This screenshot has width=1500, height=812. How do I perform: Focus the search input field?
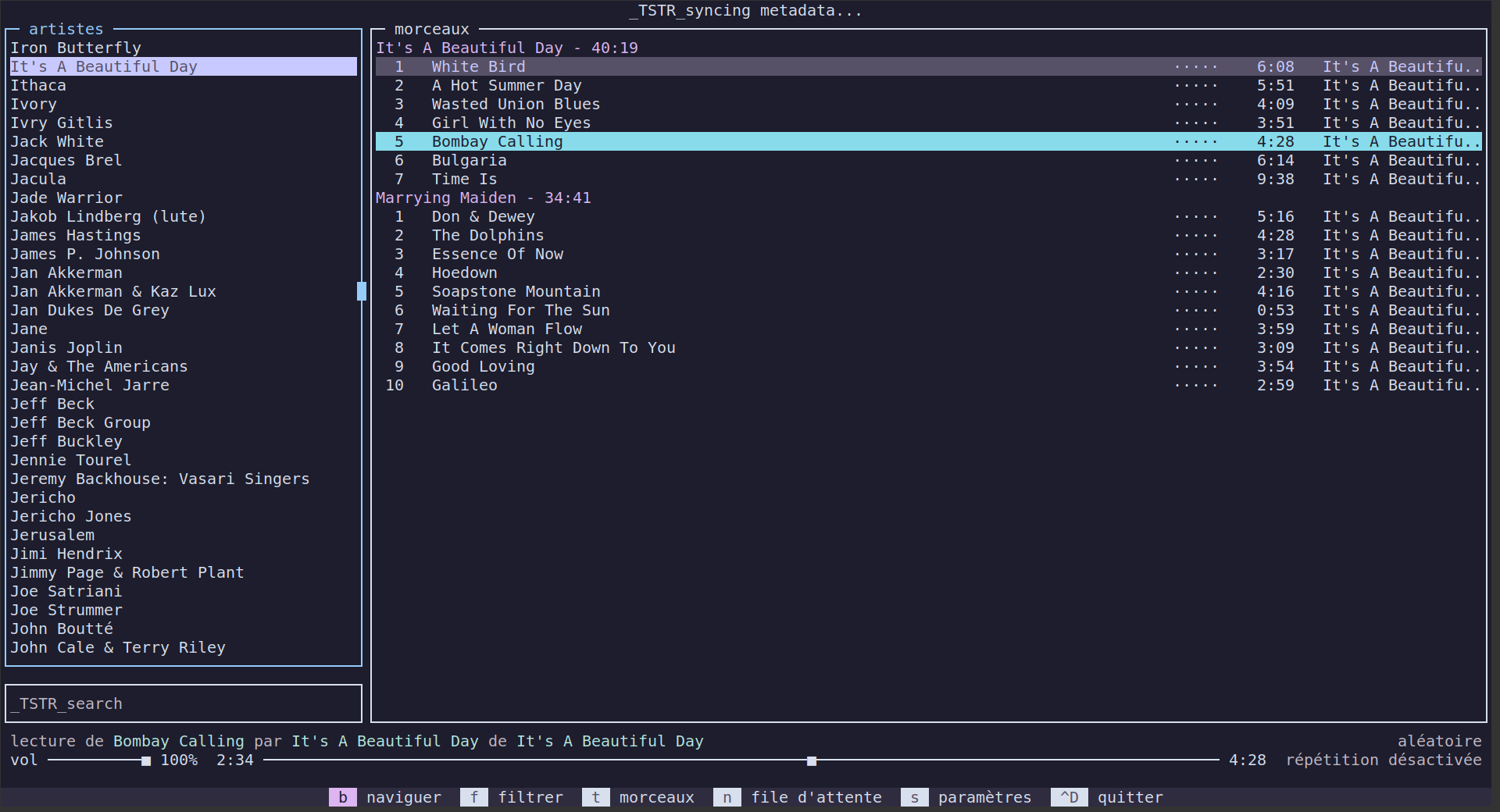tap(184, 703)
